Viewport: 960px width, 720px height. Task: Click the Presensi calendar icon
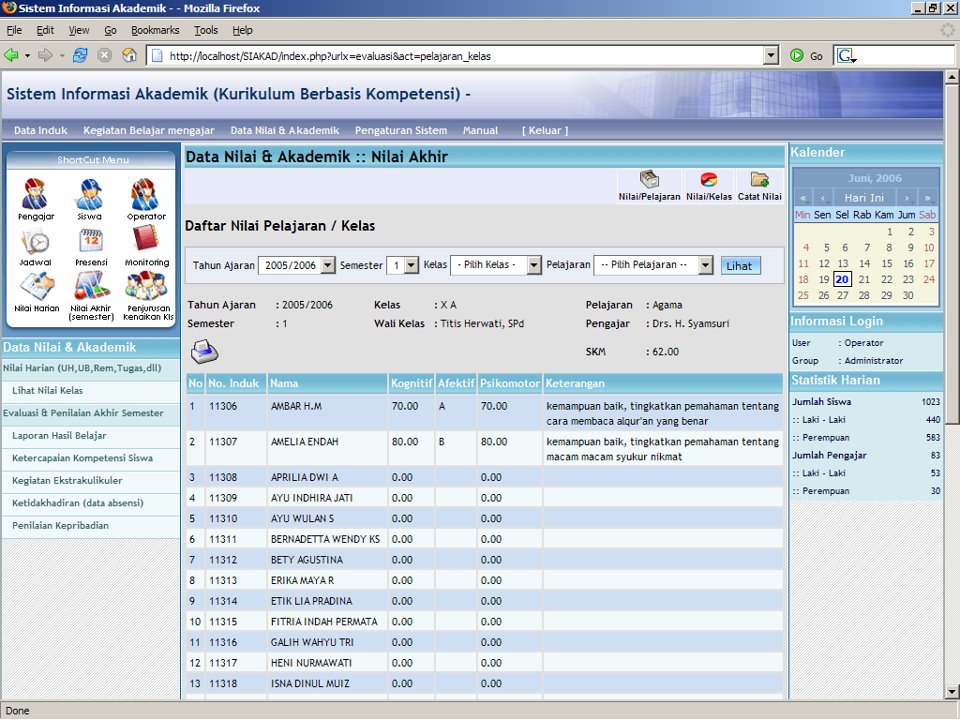[90, 241]
